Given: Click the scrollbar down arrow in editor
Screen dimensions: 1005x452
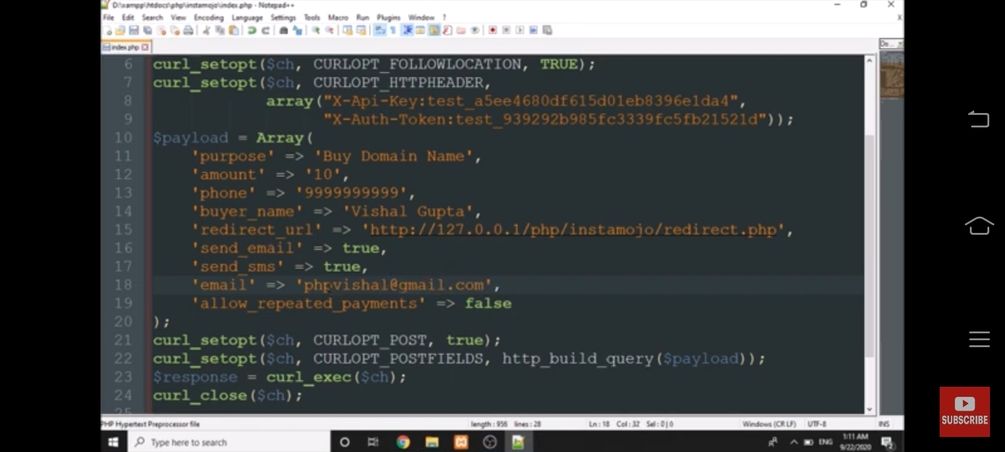Looking at the screenshot, I should click(869, 409).
